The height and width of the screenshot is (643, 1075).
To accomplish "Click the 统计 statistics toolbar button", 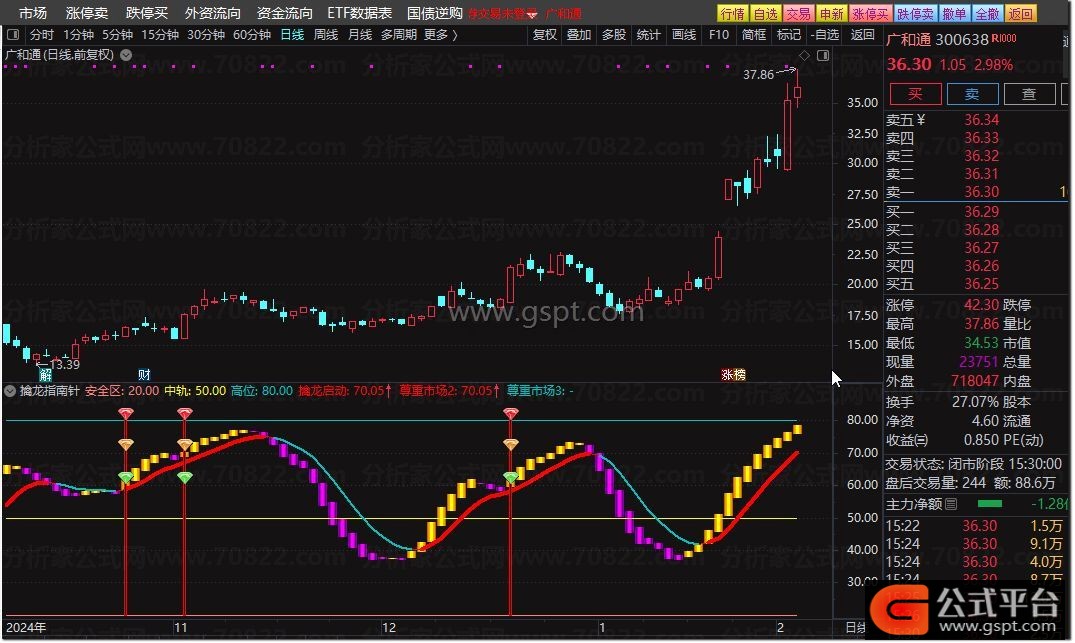I will pos(648,34).
